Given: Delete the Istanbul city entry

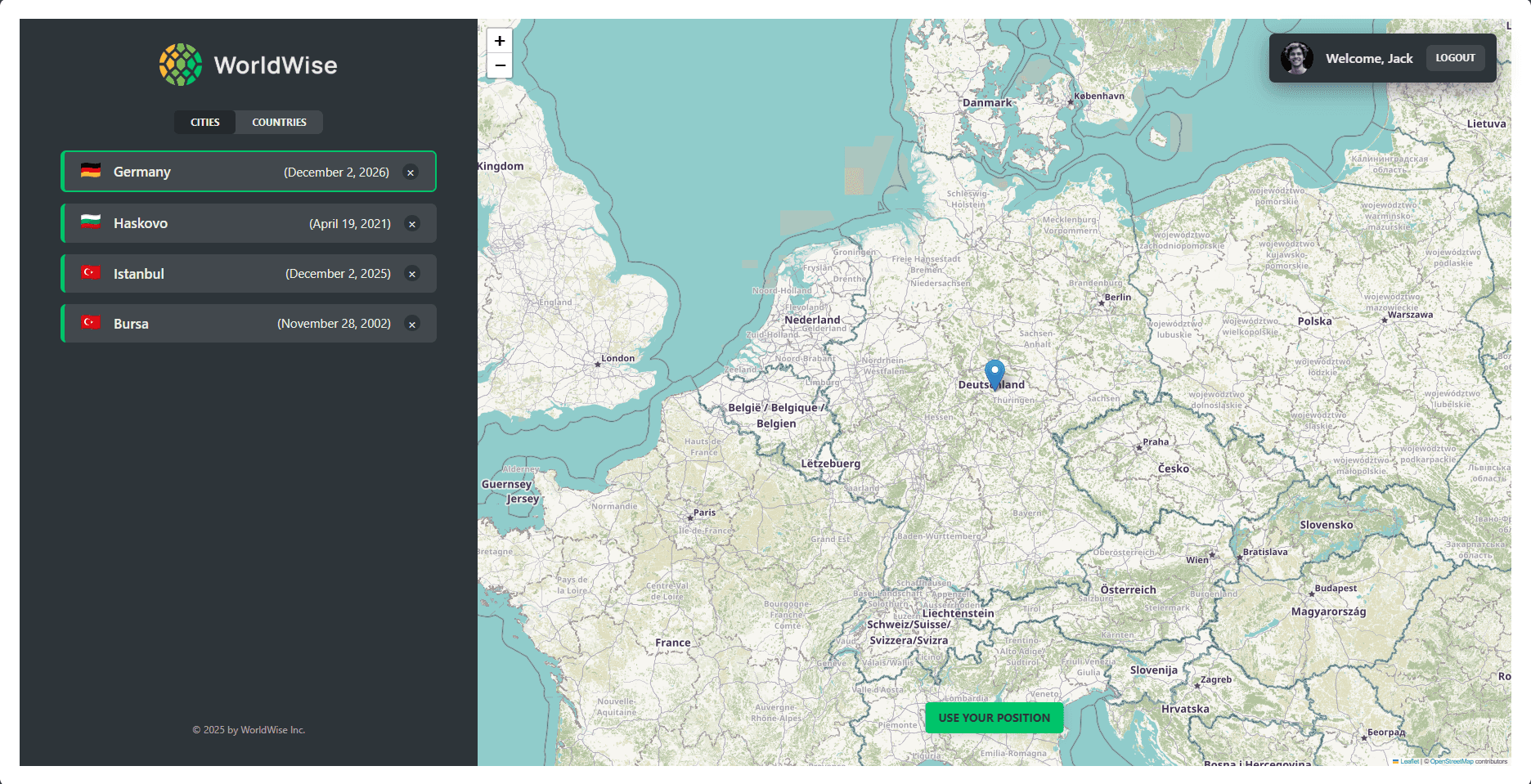Looking at the screenshot, I should [411, 274].
